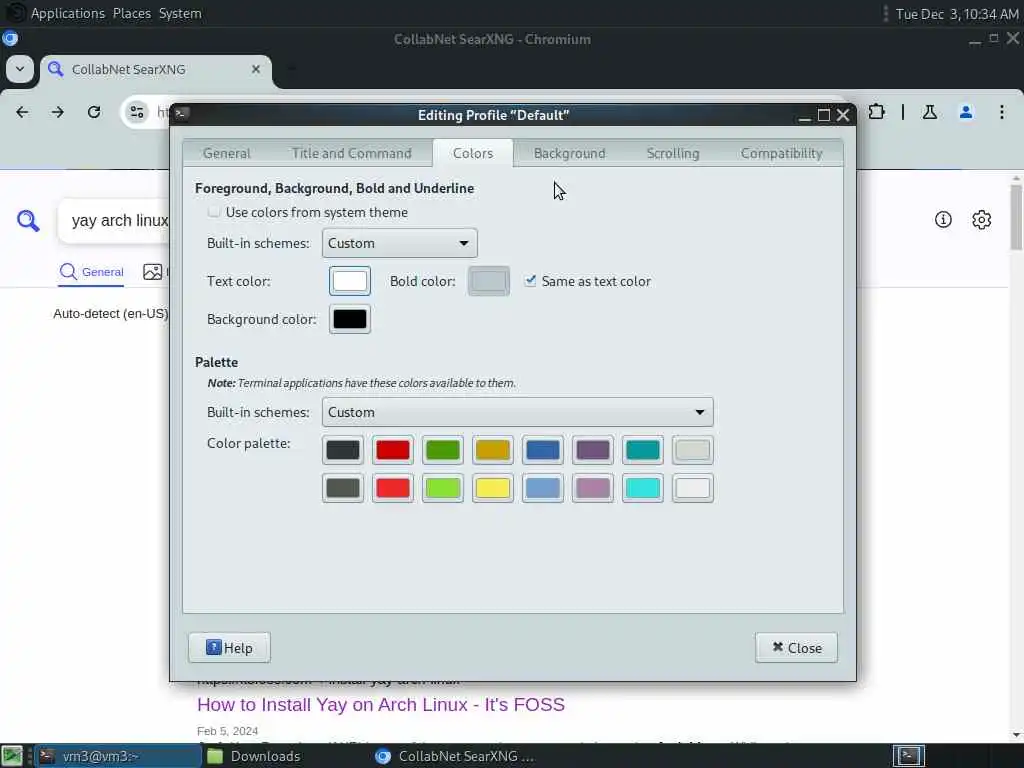Open Chromium labs flask icon
The width and height of the screenshot is (1024, 768).
click(929, 112)
